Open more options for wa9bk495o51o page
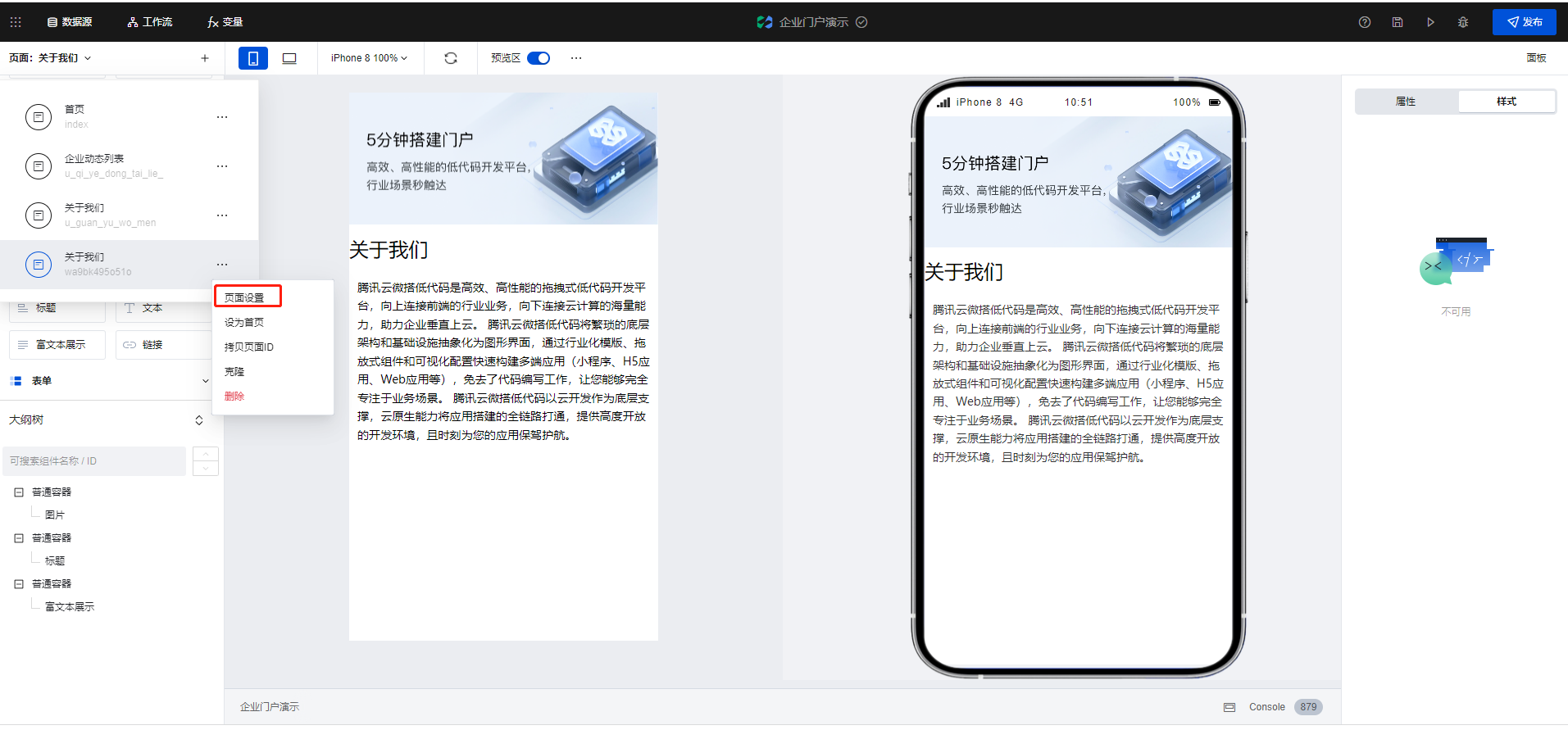 (x=222, y=265)
